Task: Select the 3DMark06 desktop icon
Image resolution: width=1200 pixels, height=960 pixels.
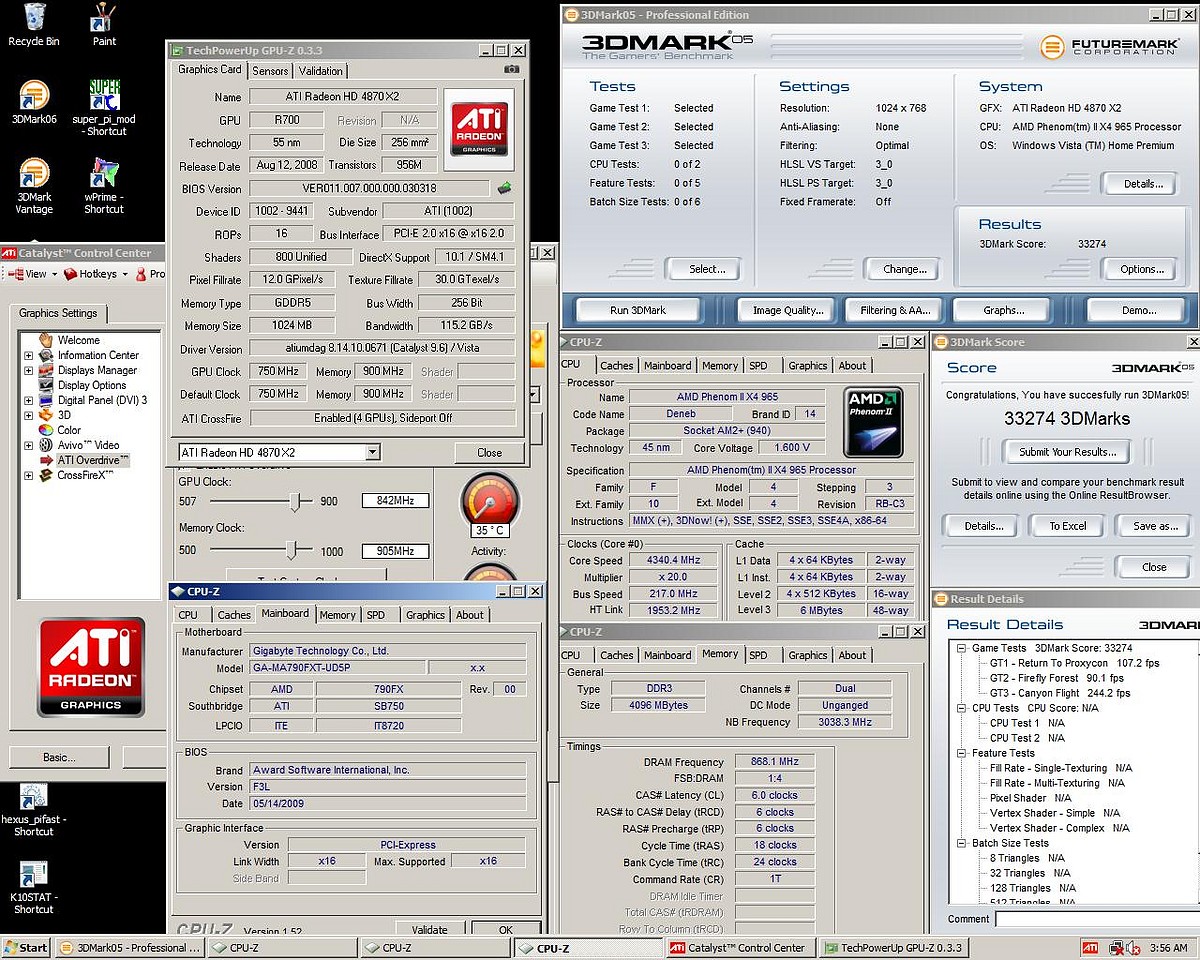Action: pos(34,102)
